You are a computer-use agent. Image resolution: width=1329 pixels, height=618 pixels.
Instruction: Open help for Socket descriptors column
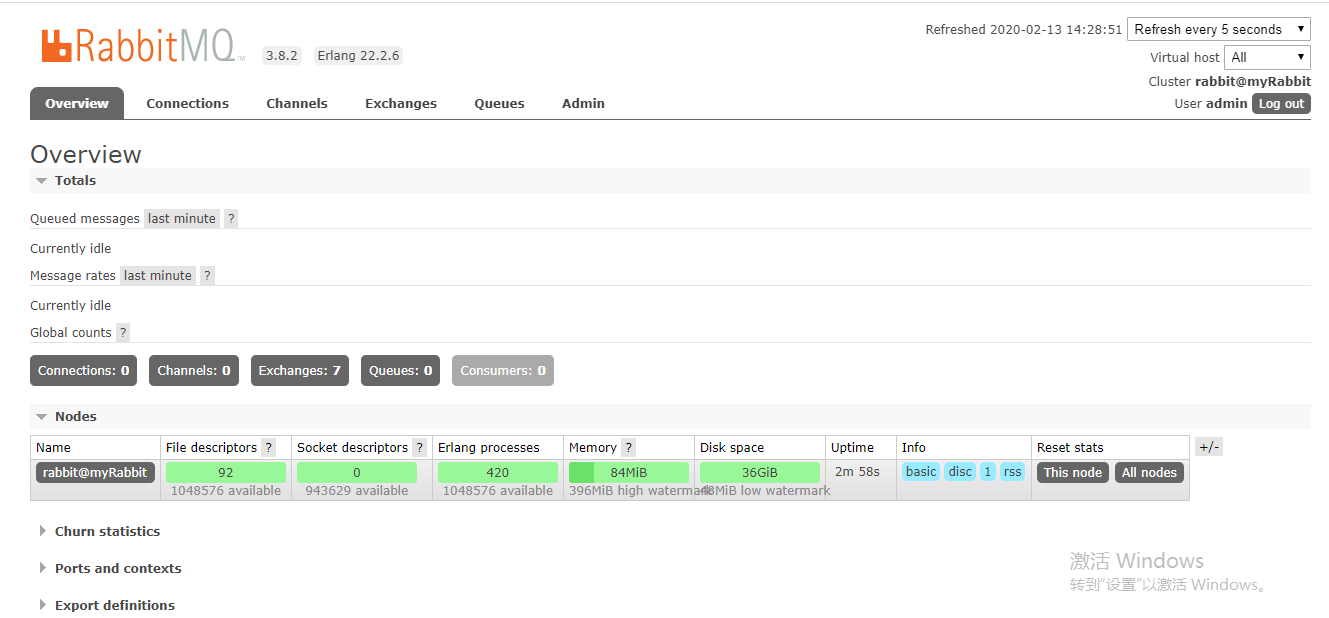pos(419,447)
